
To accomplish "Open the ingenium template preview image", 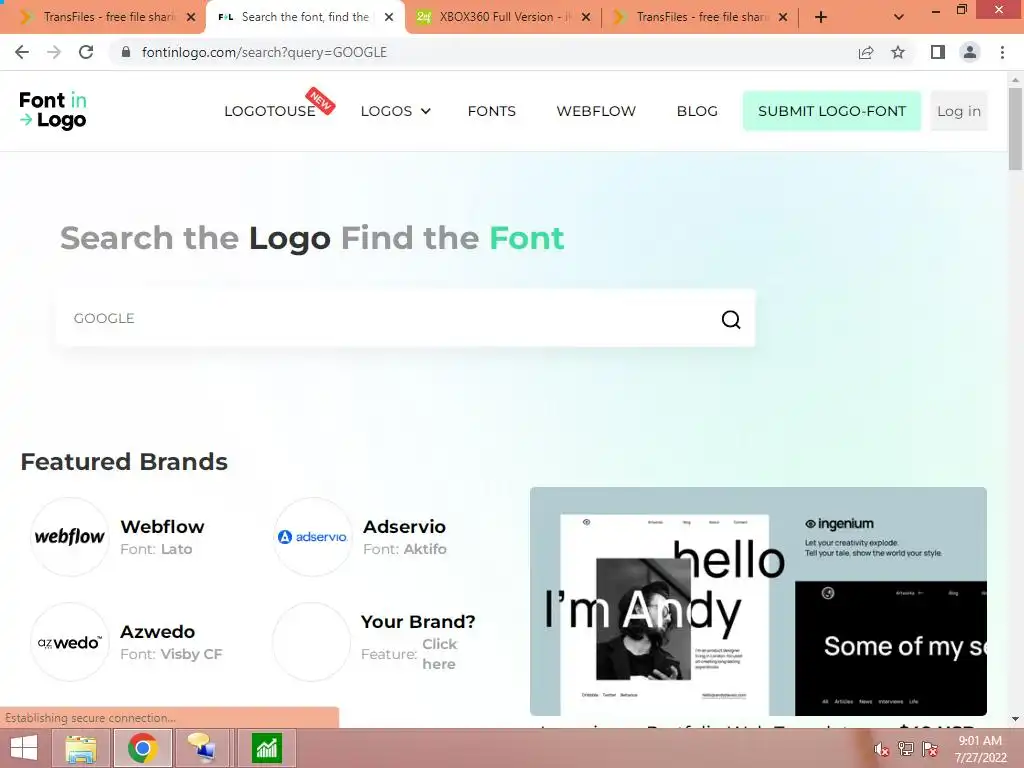I will click(758, 601).
